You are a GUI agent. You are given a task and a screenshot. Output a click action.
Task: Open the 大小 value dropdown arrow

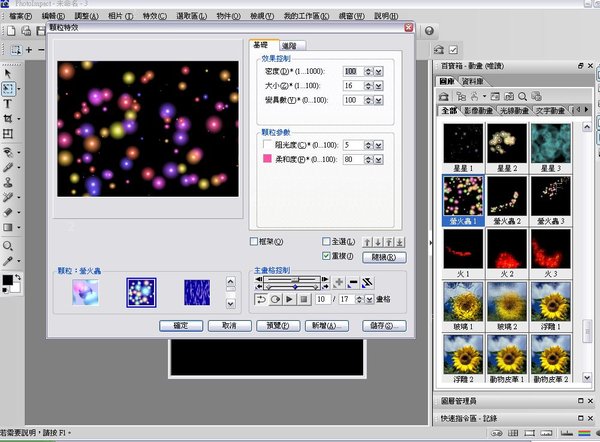pyautogui.click(x=378, y=87)
